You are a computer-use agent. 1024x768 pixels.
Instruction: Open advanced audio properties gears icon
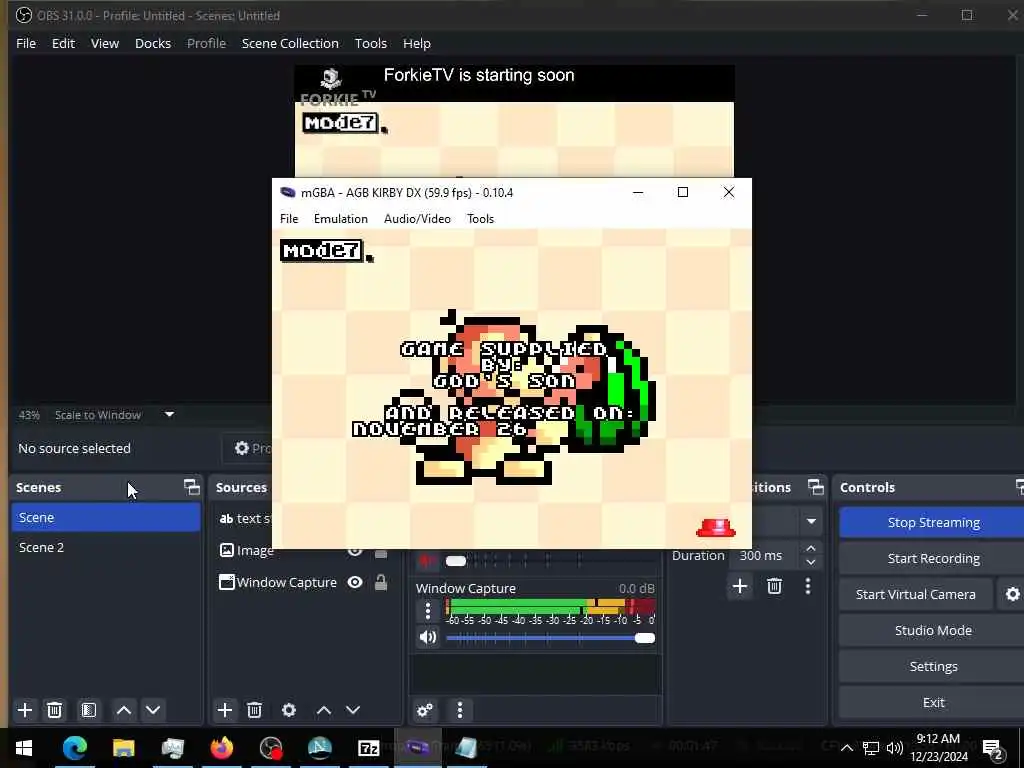point(424,710)
